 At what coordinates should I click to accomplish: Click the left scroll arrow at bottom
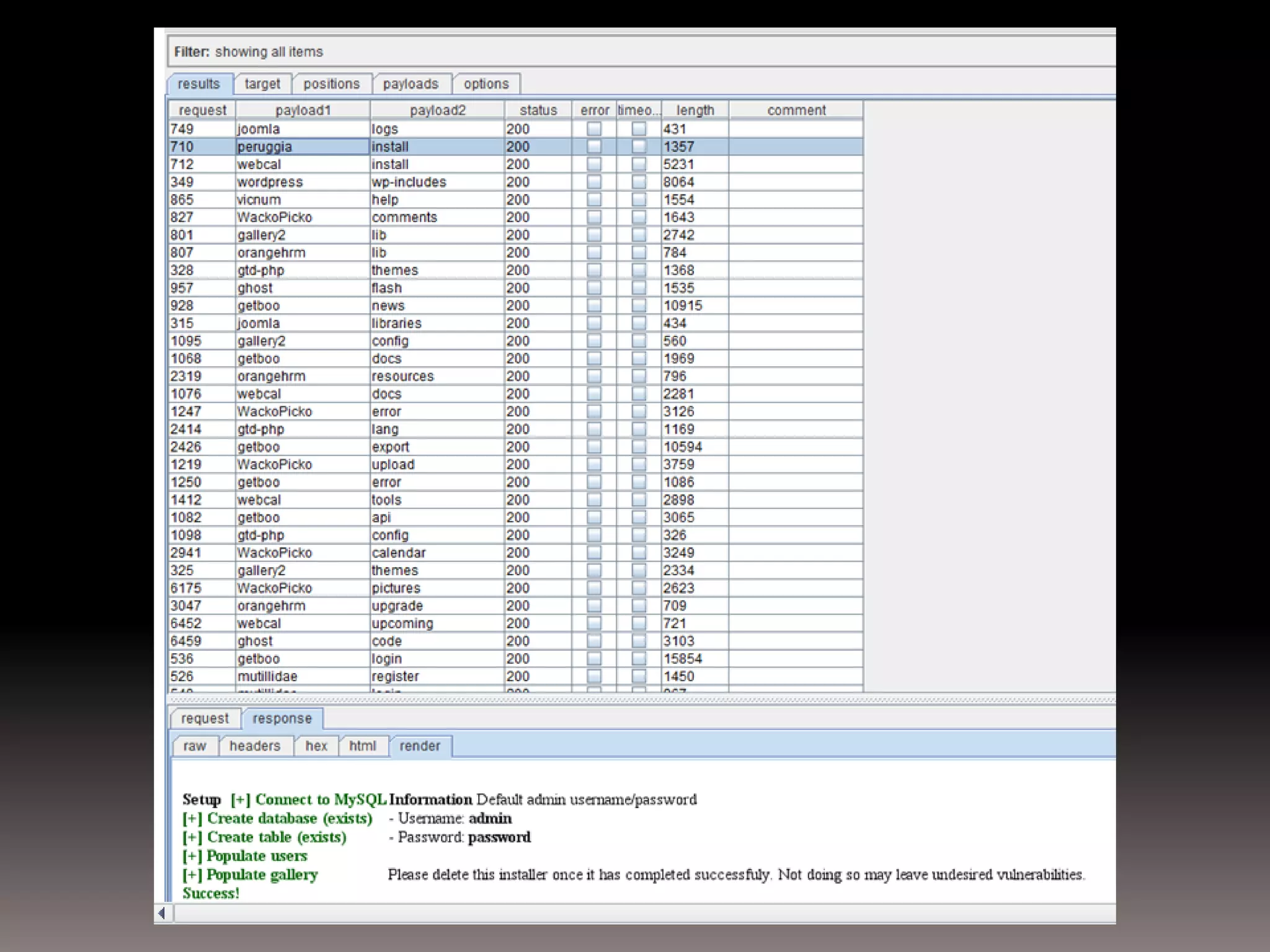pos(162,913)
